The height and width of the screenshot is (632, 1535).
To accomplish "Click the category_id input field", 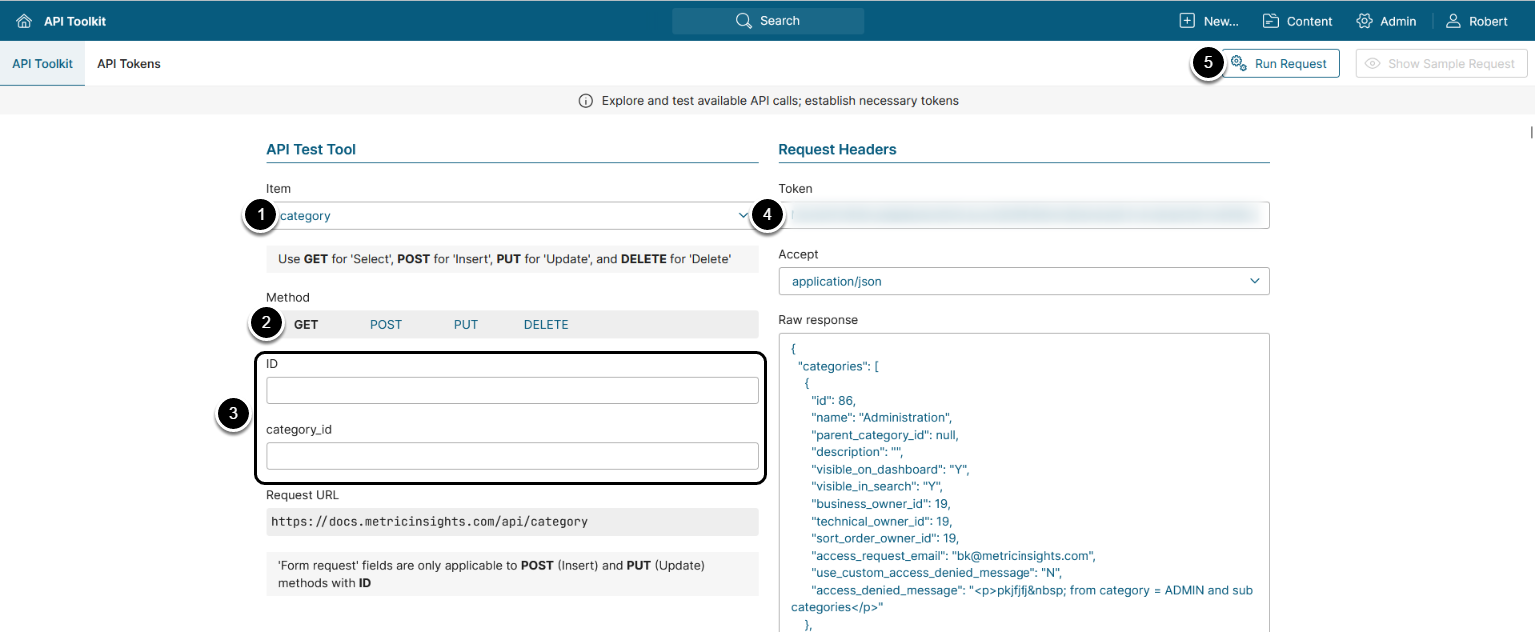I will pyautogui.click(x=512, y=456).
